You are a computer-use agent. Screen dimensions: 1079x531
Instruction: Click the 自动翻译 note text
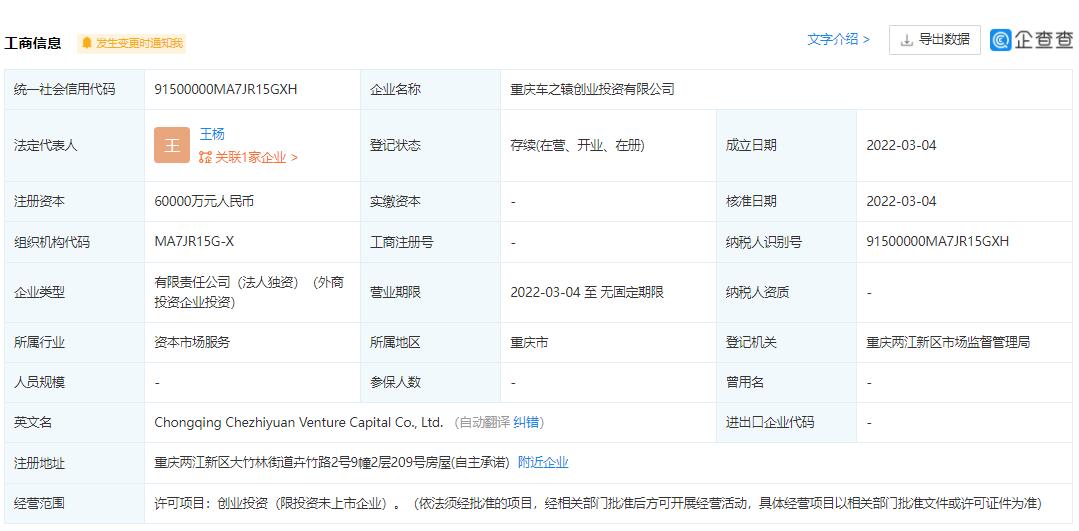[x=484, y=422]
